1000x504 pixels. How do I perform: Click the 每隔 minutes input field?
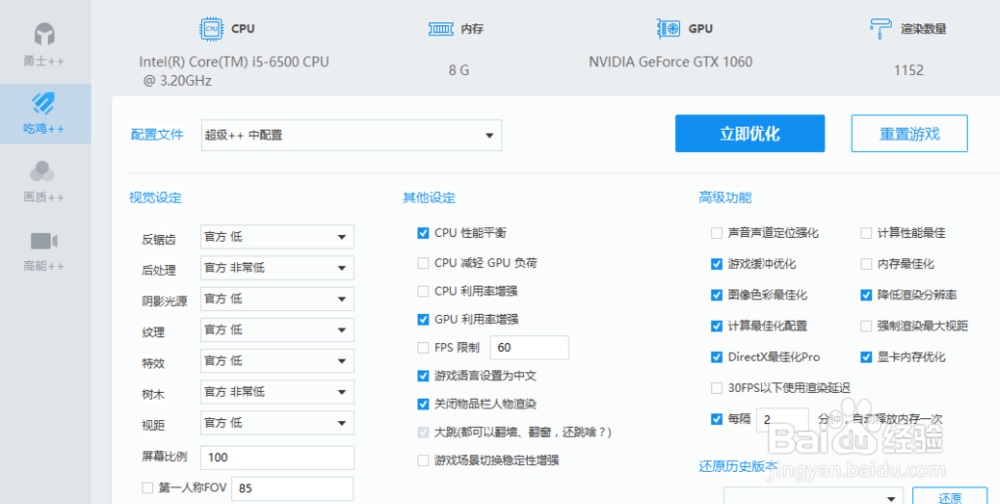(x=782, y=420)
